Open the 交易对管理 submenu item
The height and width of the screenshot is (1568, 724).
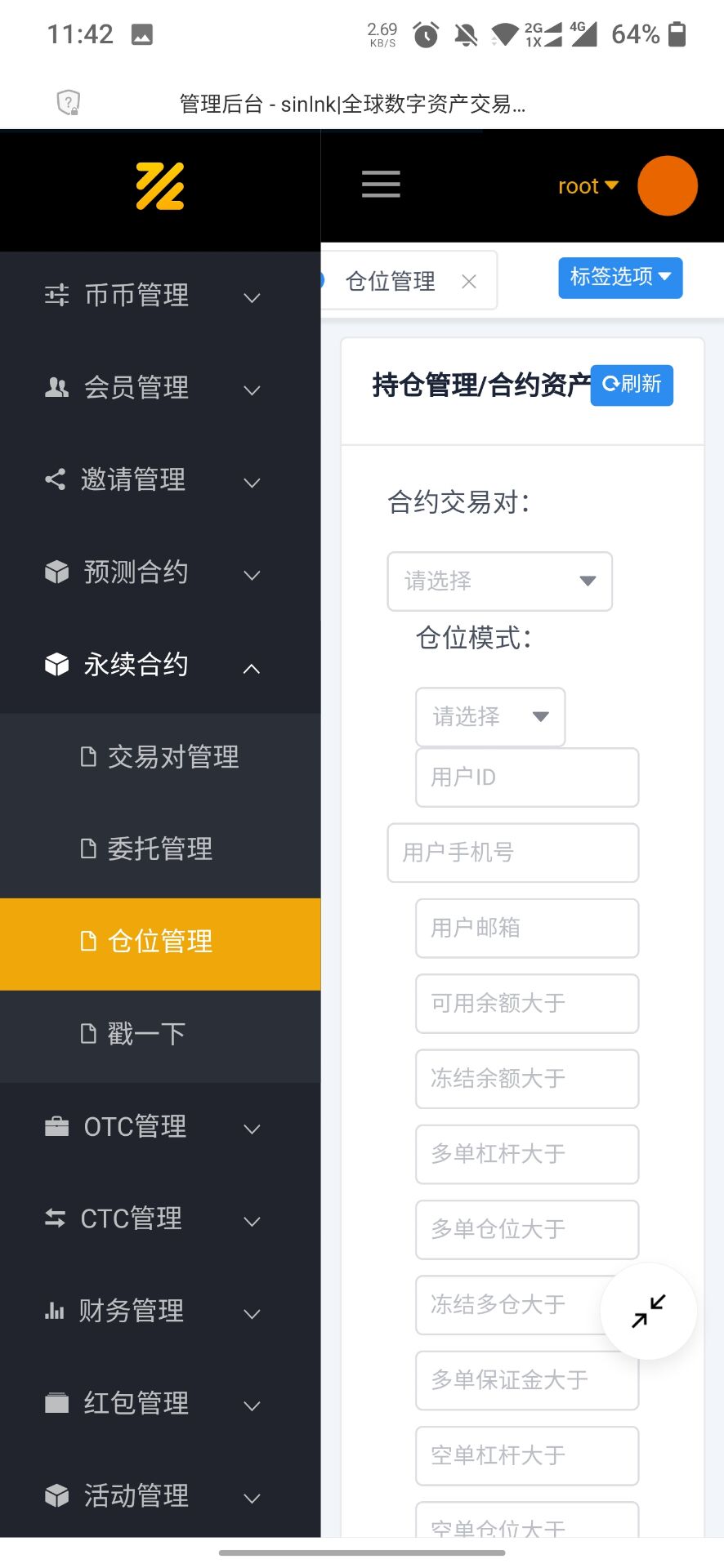(172, 758)
